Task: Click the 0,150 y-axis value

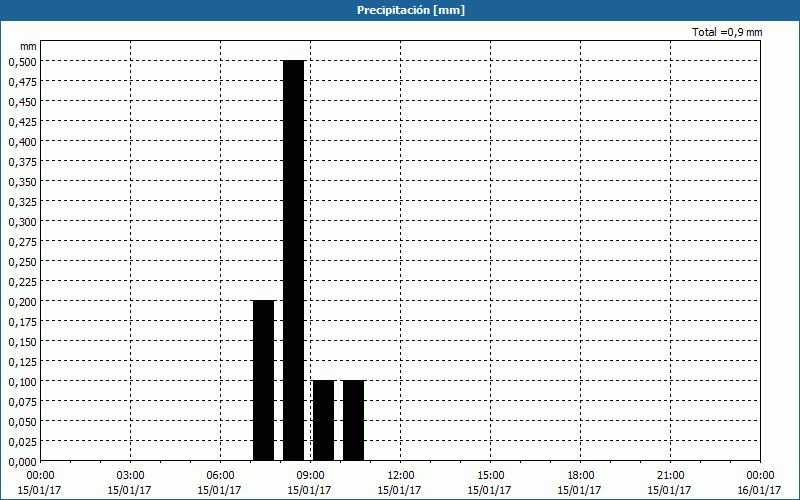Action: click(22, 342)
